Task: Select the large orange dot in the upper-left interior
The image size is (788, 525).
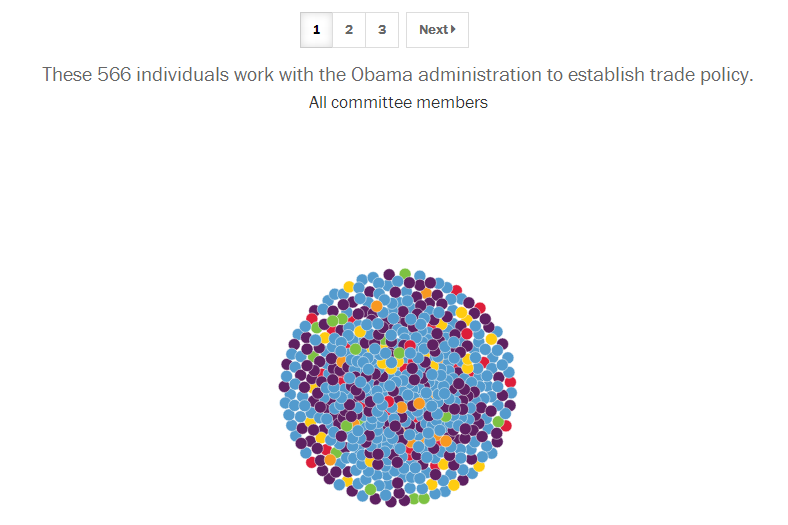Action: tap(376, 306)
